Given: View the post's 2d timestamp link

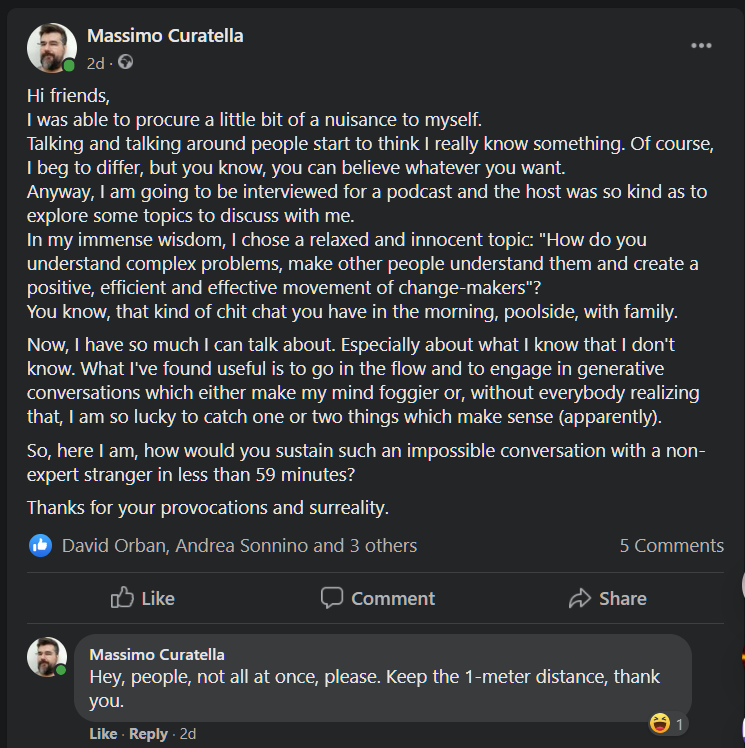Looking at the screenshot, I should point(95,62).
